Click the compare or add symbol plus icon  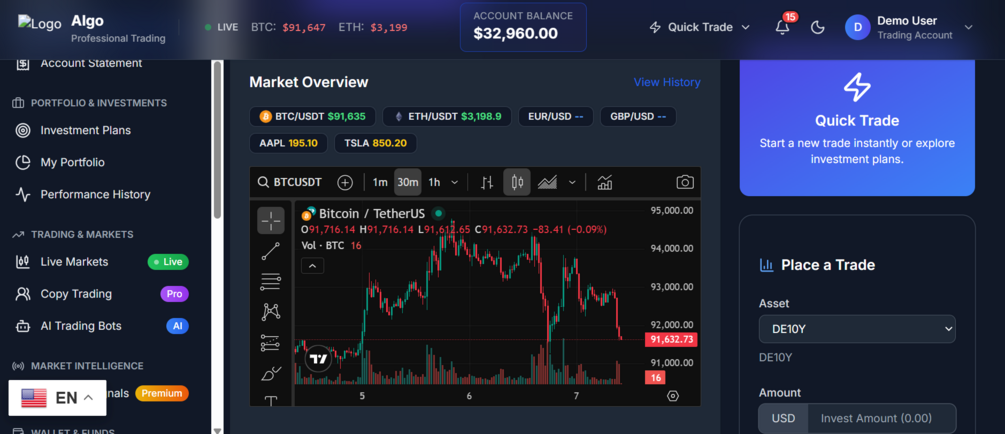coord(345,183)
